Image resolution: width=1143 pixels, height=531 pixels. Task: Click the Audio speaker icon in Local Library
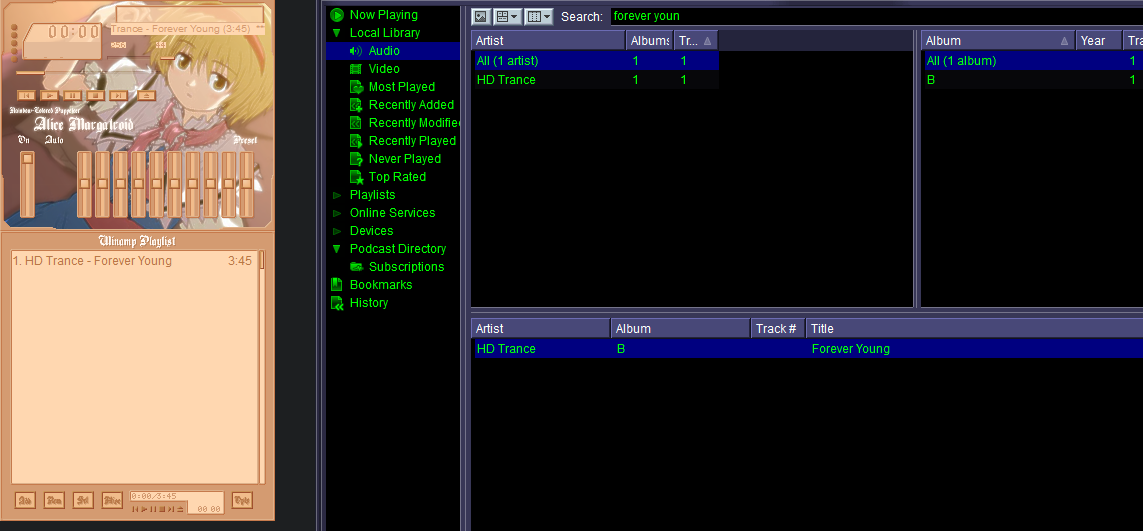(x=356, y=50)
